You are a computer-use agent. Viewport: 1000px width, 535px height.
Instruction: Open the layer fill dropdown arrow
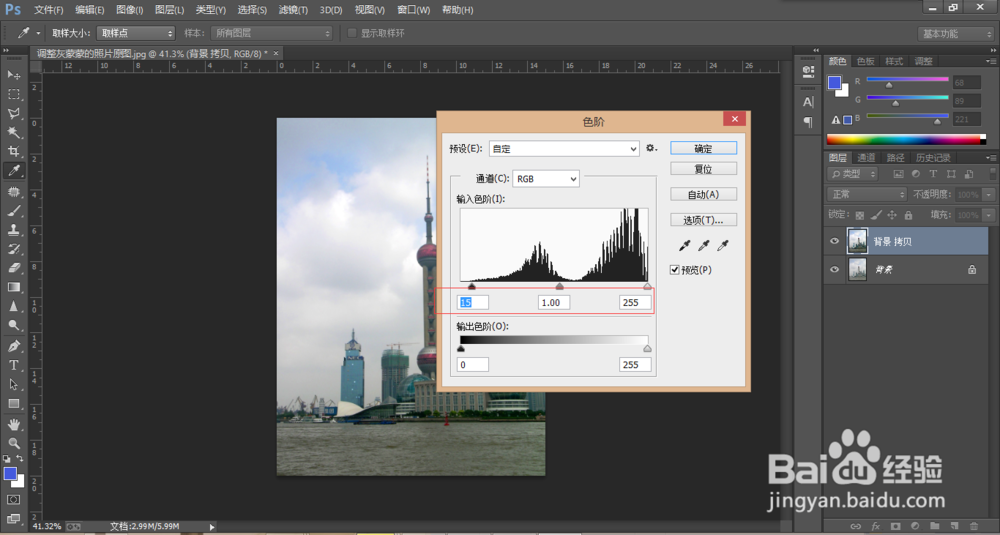(989, 215)
